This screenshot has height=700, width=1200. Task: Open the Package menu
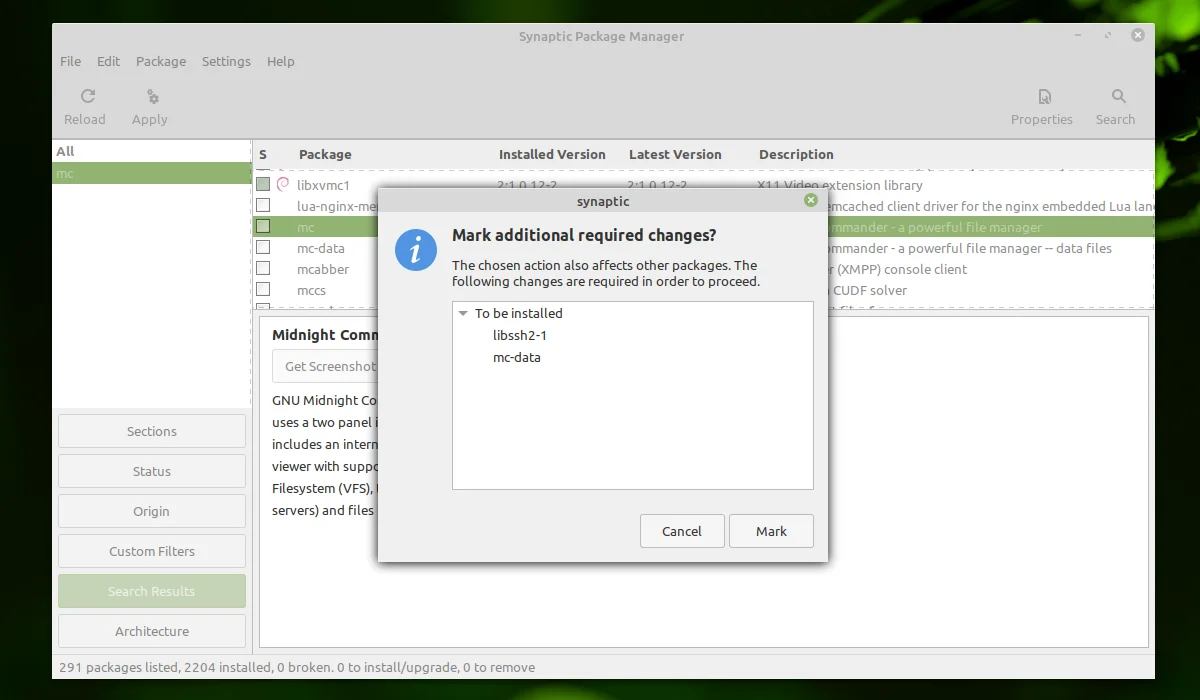click(161, 61)
